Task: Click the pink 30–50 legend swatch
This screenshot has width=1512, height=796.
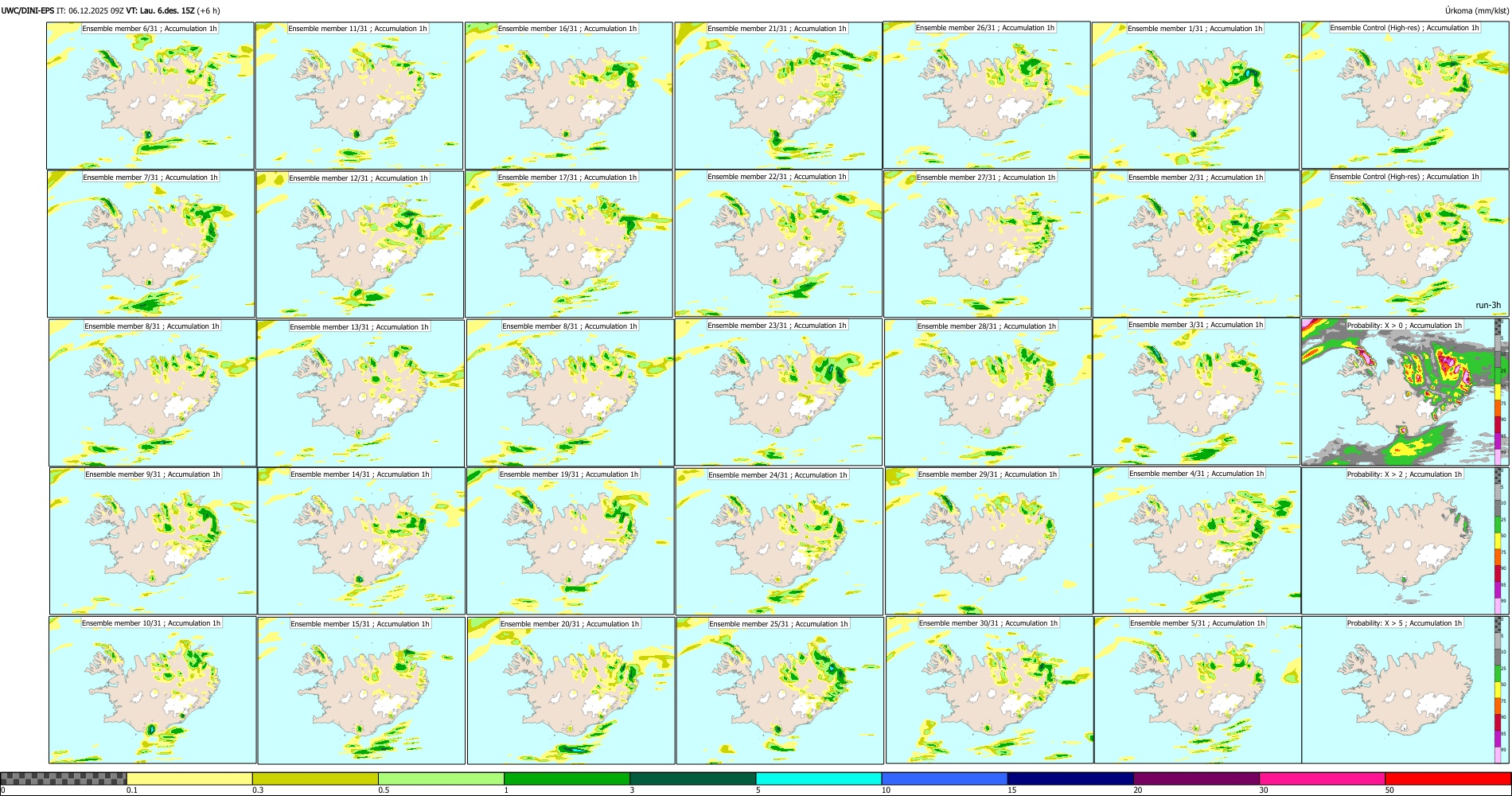Action: point(1322,778)
